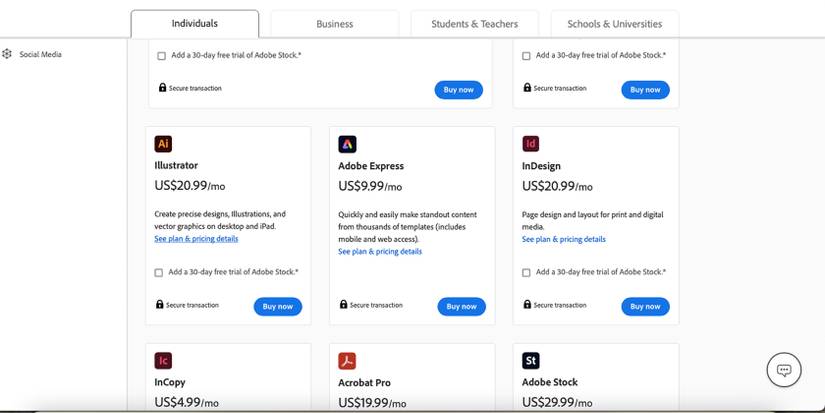The image size is (825, 413).
Task: Enable Adobe Stock trial checkbox for Illustrator
Action: coord(160,273)
